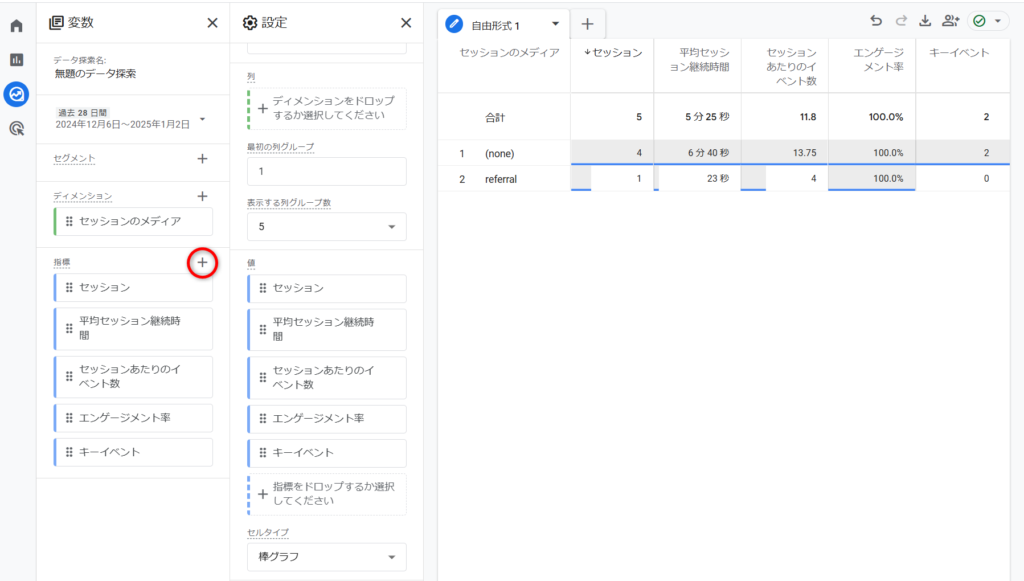This screenshot has width=1024, height=581.
Task: Expand the 表示する列グループ数 dropdown
Action: (326, 227)
